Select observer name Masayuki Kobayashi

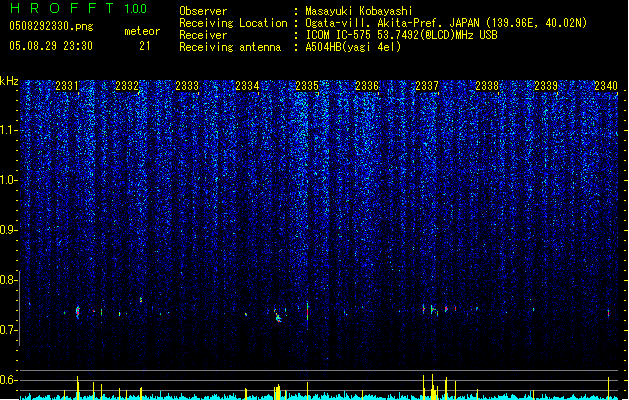[359, 11]
